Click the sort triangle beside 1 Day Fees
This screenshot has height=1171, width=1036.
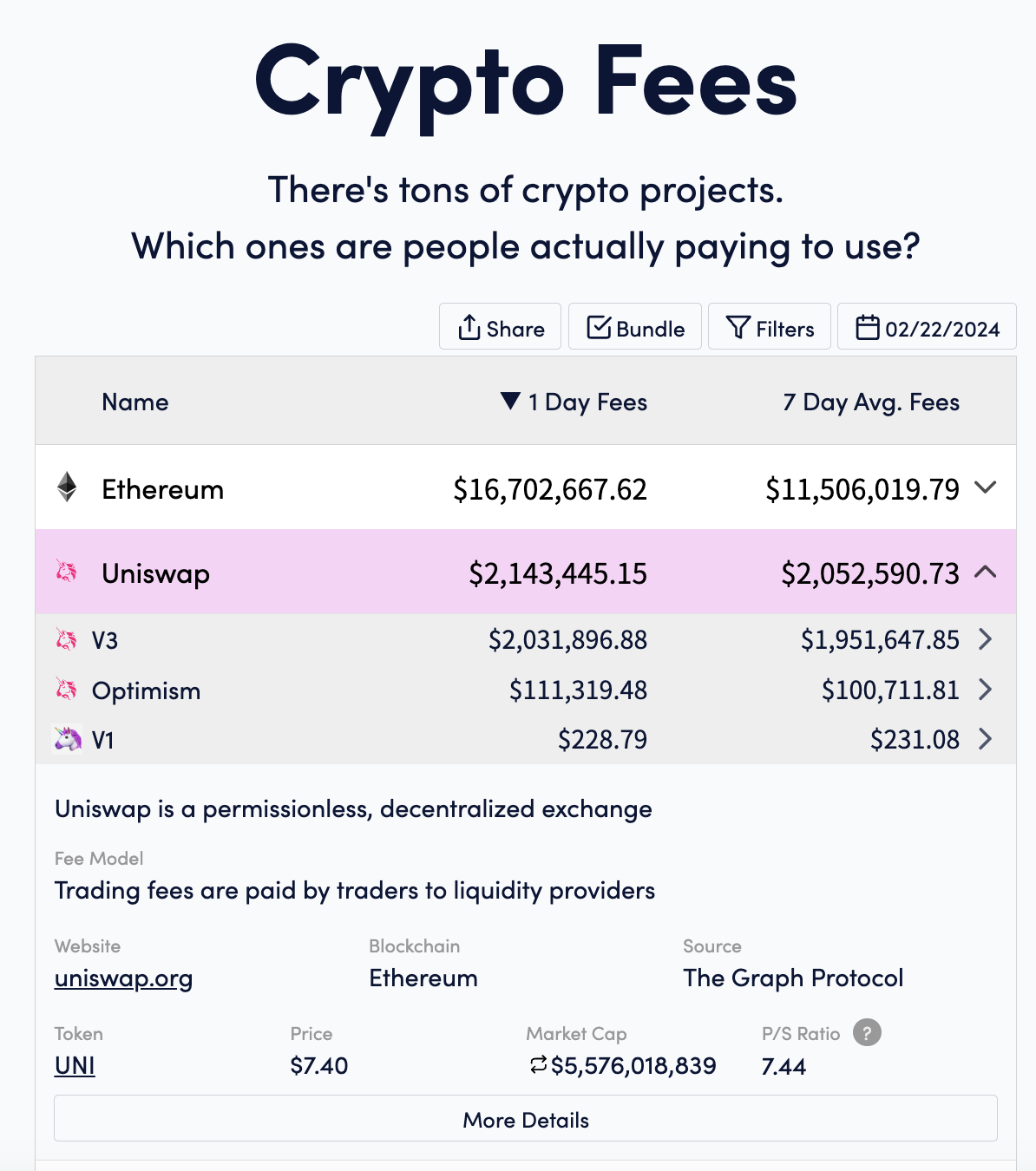pos(510,401)
